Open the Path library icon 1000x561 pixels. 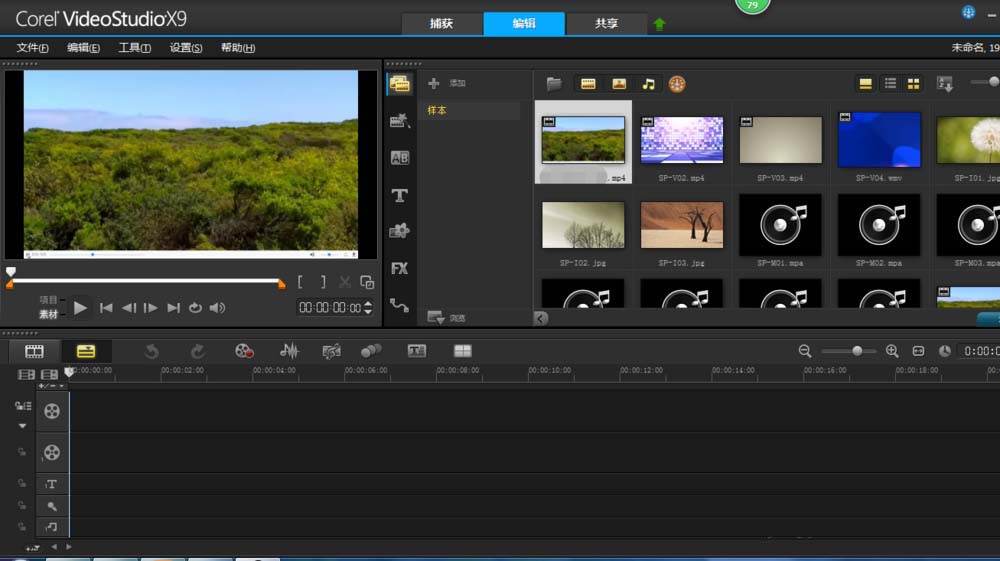399,305
